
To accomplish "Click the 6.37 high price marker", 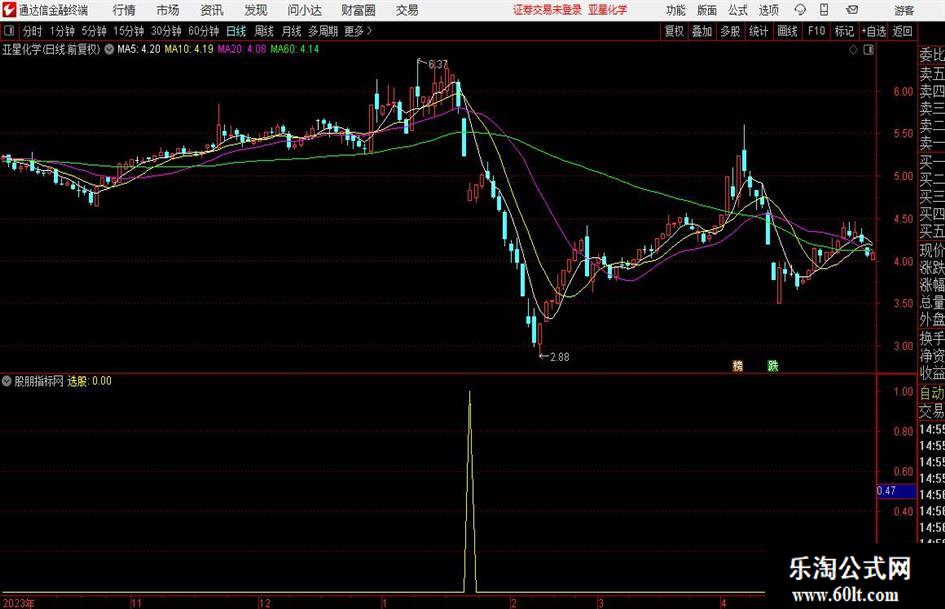I will [438, 64].
